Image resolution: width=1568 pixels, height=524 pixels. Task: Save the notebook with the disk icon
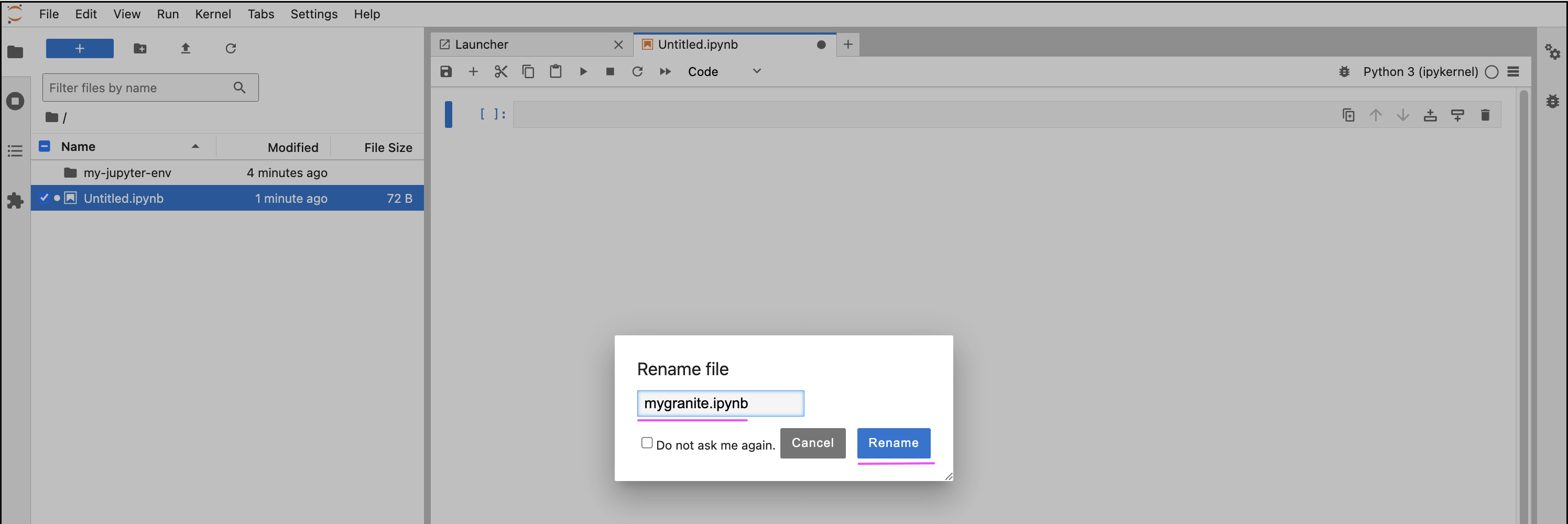(x=445, y=72)
